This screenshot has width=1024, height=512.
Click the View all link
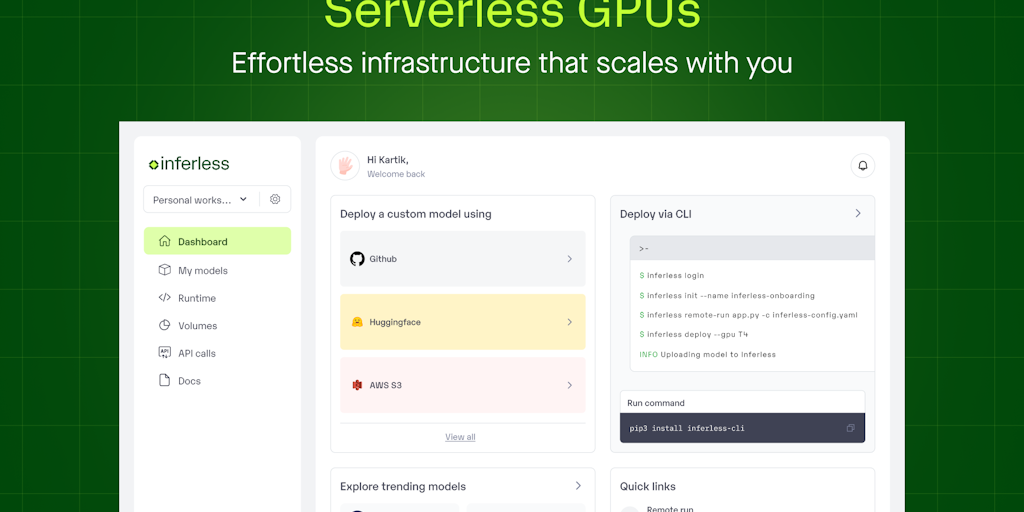click(460, 437)
